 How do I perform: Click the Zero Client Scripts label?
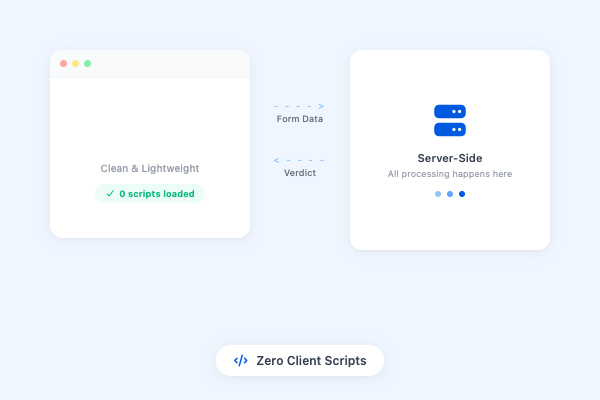point(311,361)
